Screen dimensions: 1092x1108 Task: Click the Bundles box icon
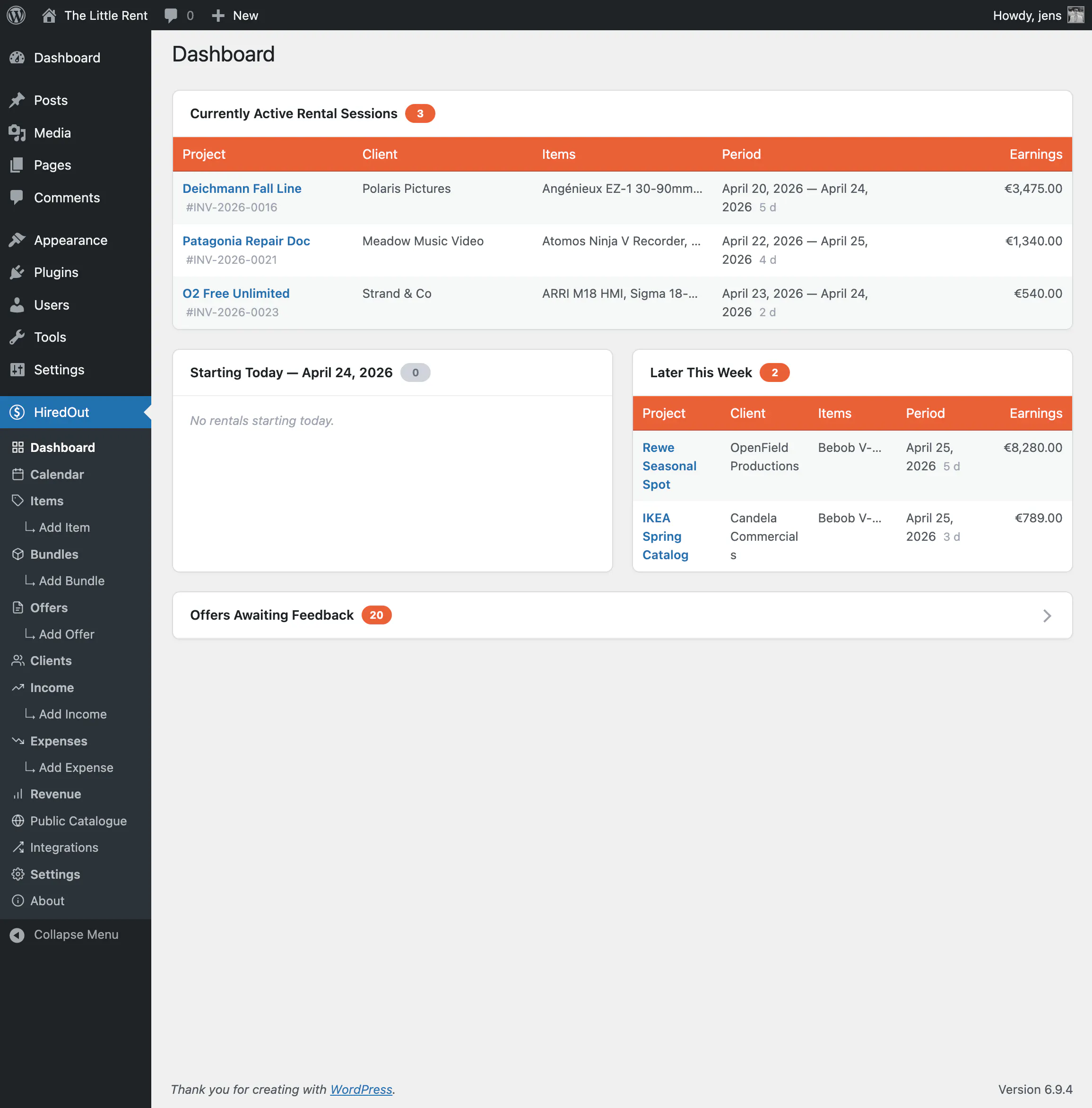click(18, 554)
